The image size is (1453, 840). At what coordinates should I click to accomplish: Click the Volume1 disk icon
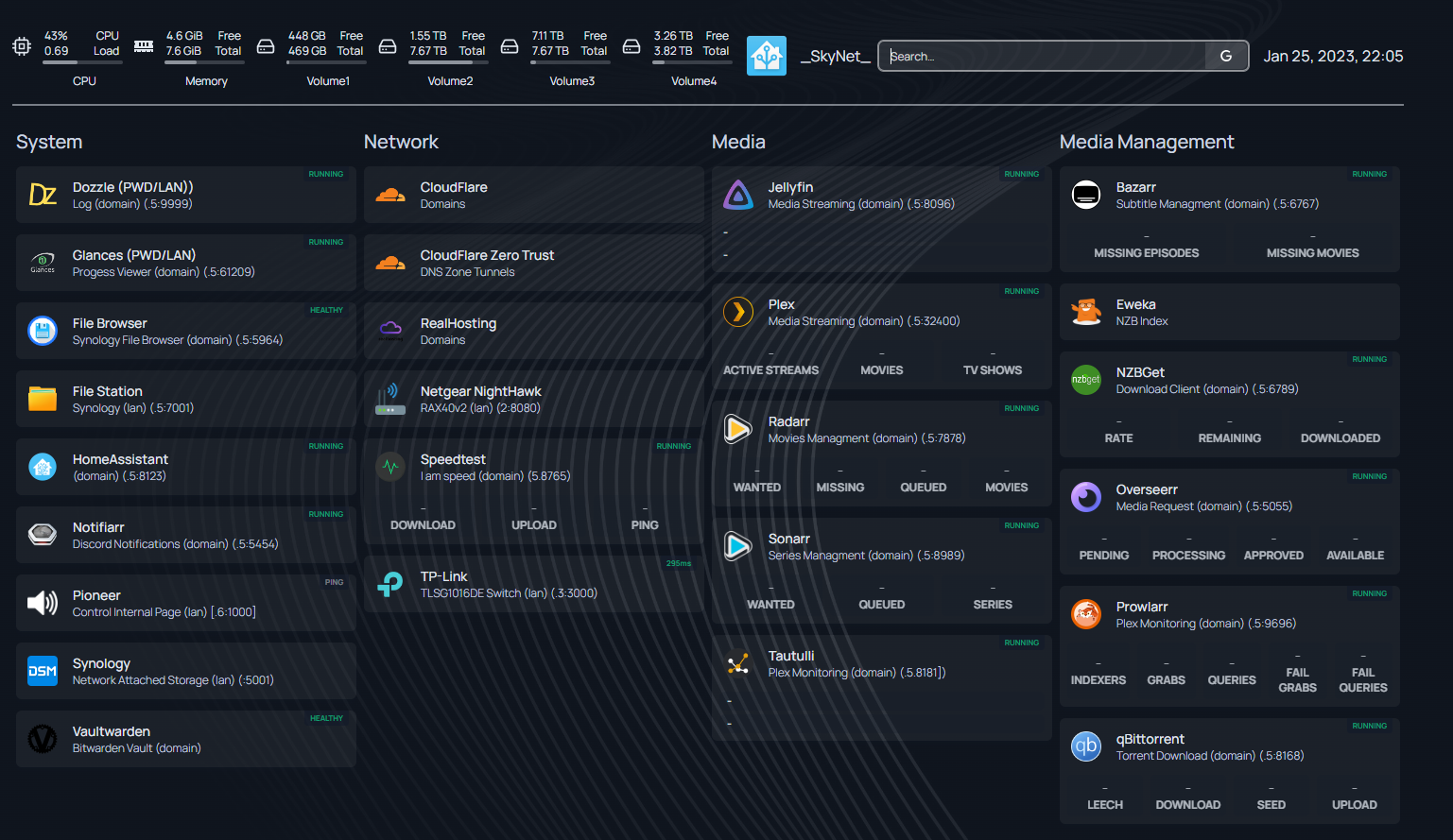tap(266, 46)
